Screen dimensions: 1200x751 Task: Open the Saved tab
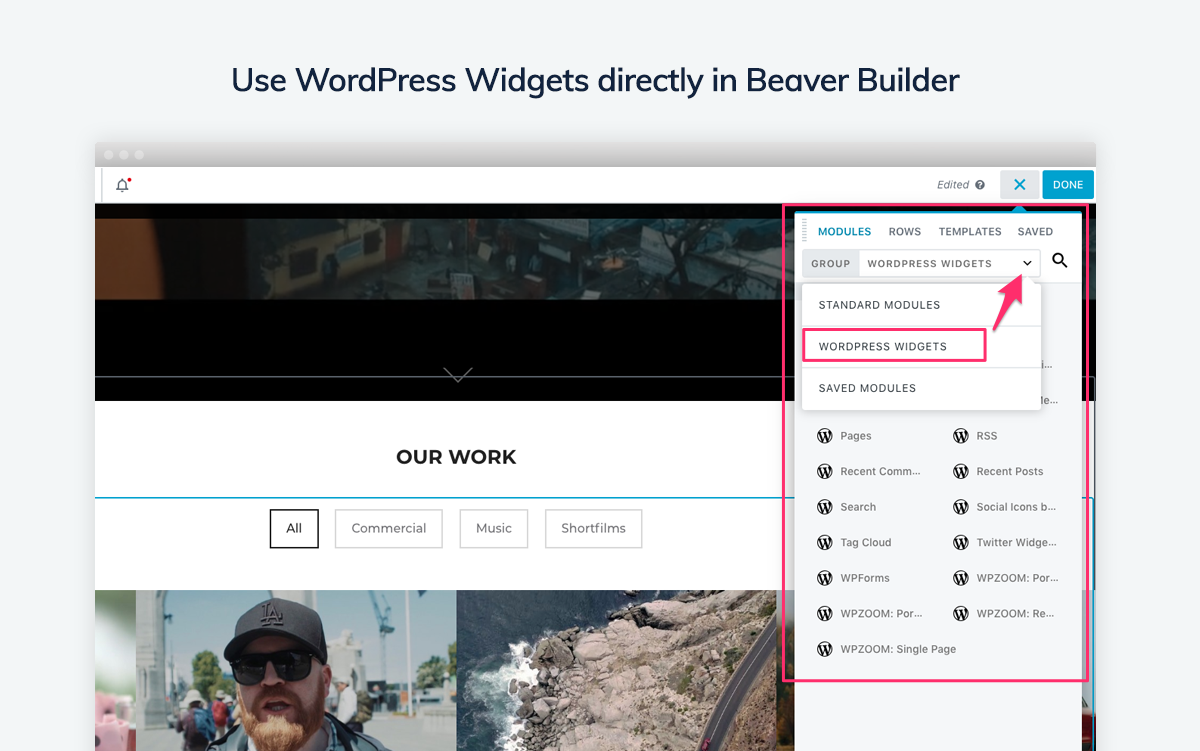click(x=1035, y=232)
